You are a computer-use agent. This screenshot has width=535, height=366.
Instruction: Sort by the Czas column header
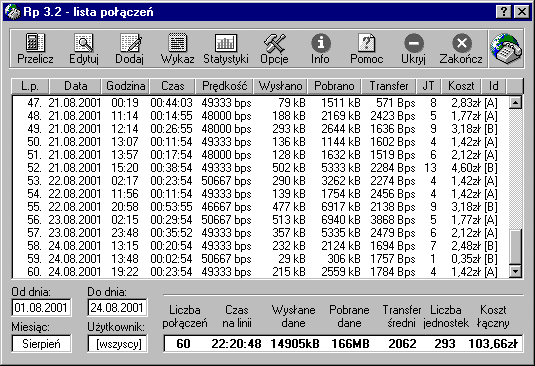pyautogui.click(x=172, y=86)
